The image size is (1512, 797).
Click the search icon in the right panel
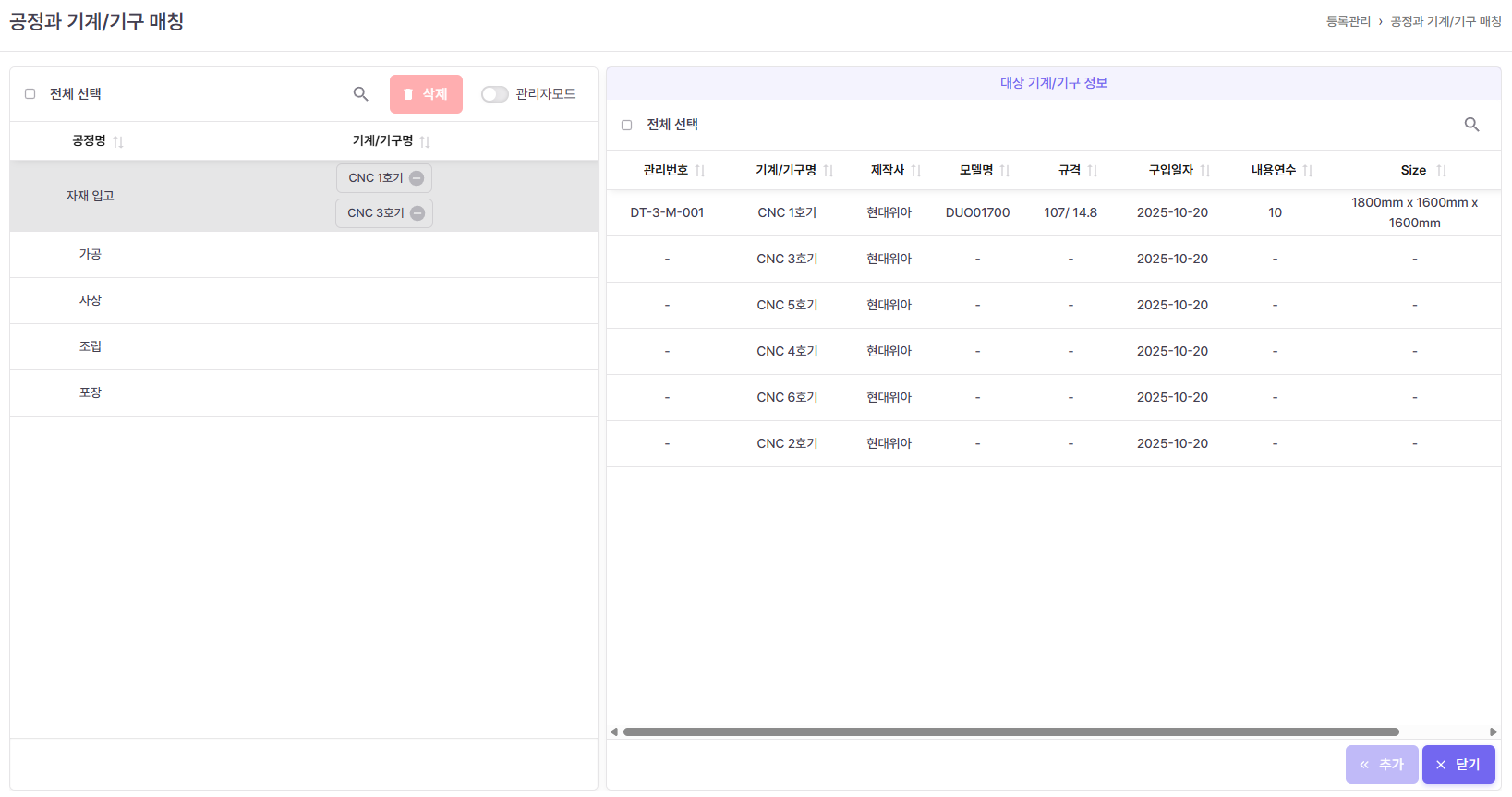(x=1471, y=125)
